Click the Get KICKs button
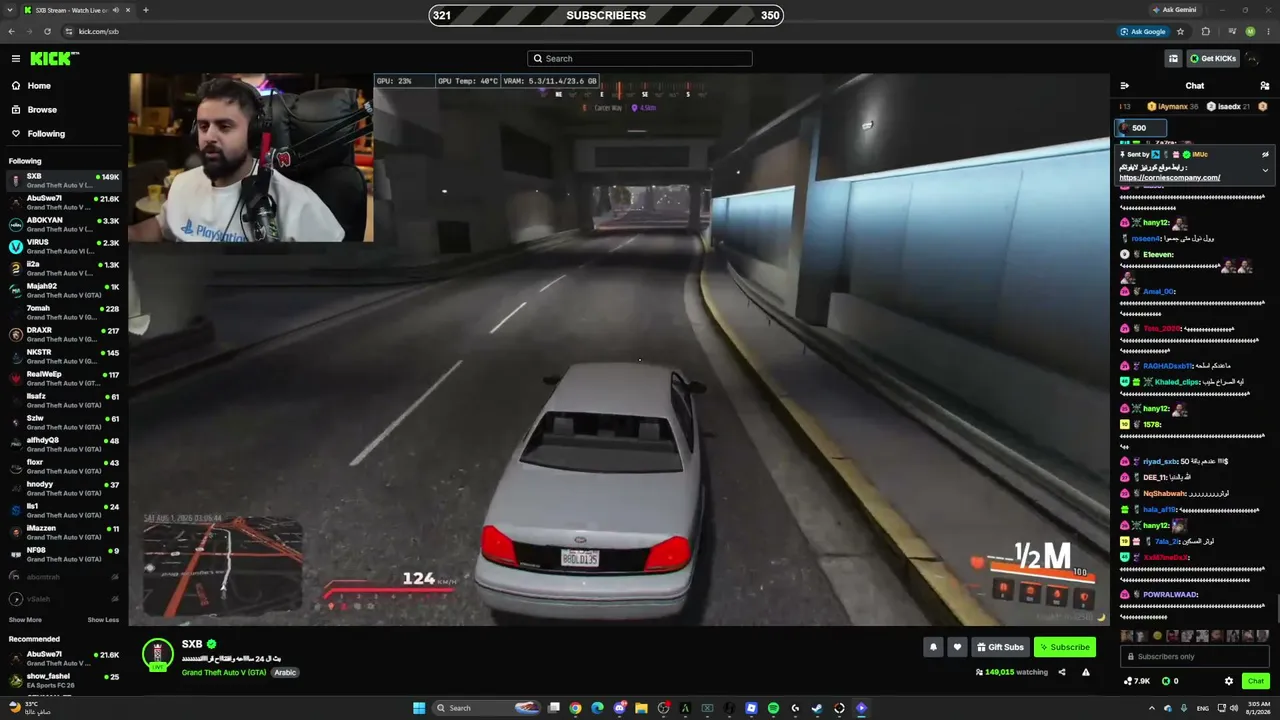The height and width of the screenshot is (720, 1280). click(1212, 59)
